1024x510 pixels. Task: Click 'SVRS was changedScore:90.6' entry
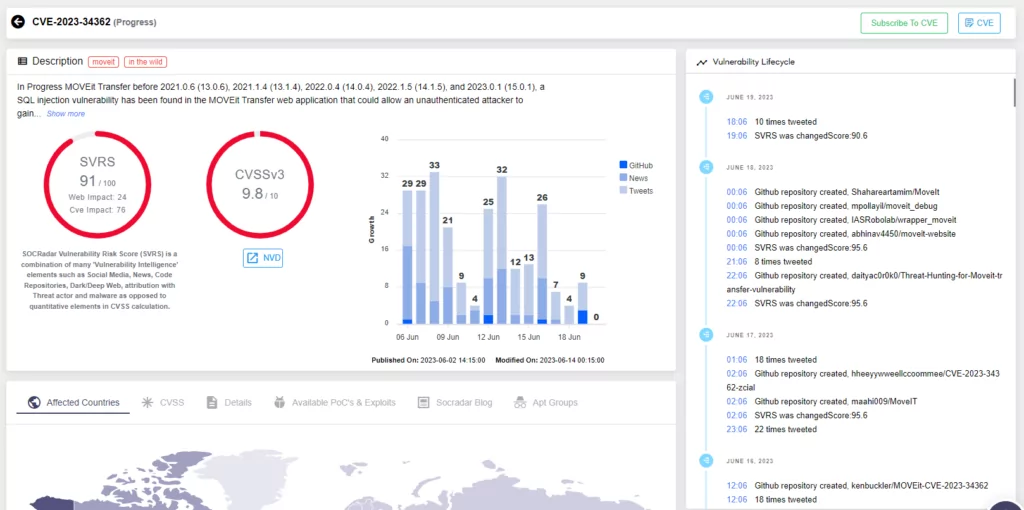pos(811,136)
